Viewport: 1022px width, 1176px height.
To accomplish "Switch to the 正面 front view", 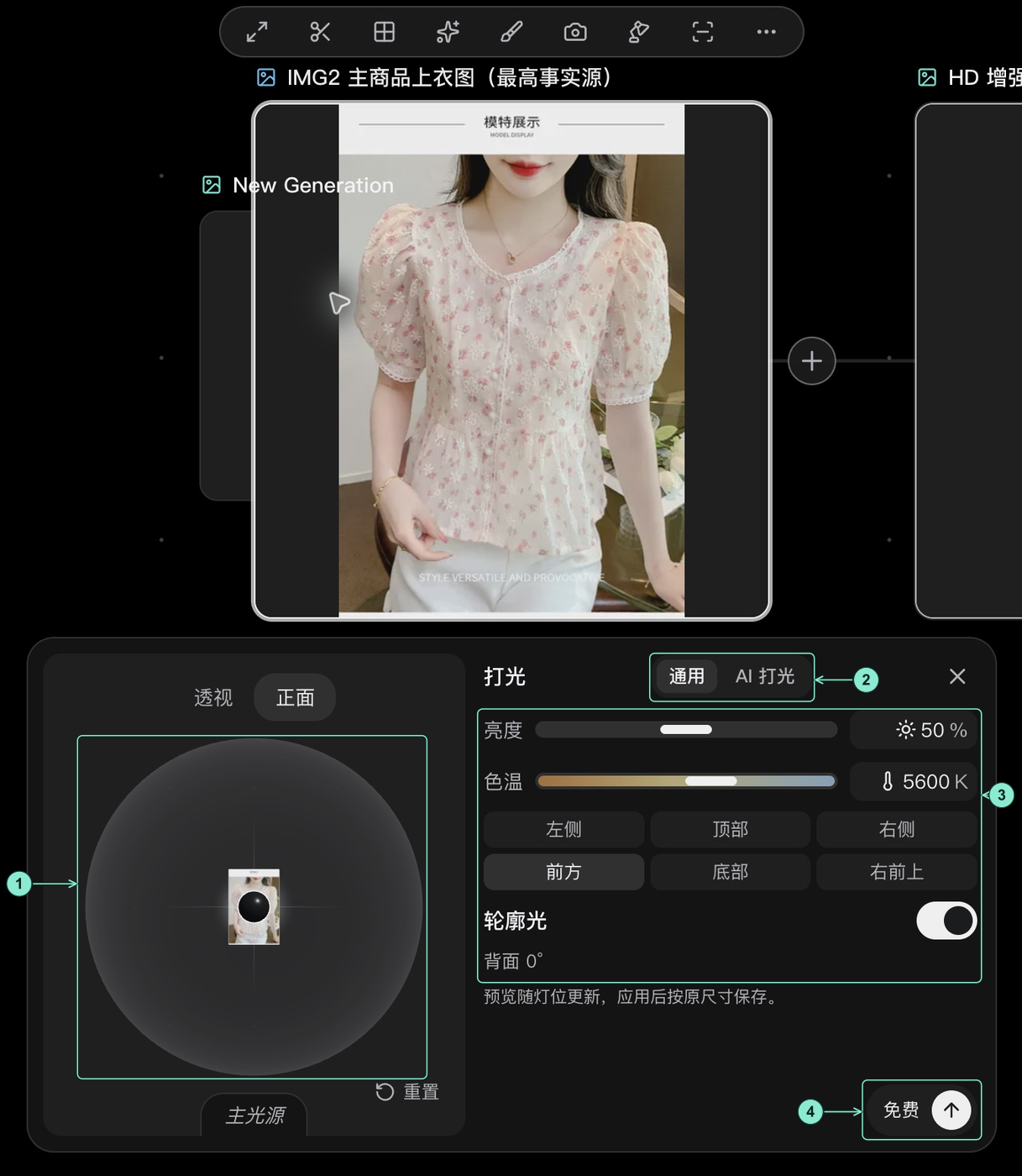I will (295, 697).
